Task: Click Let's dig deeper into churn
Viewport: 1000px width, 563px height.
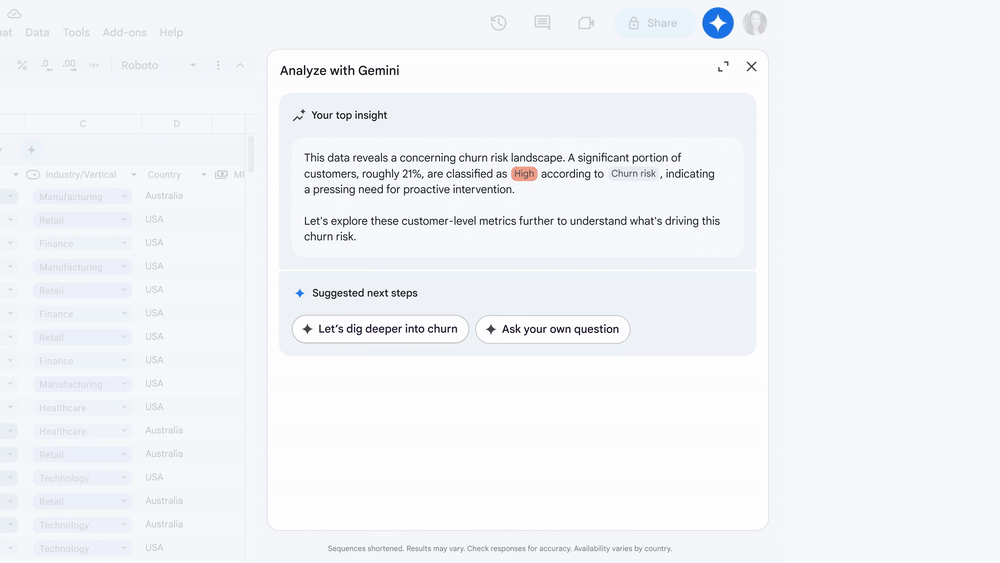Action: point(380,329)
